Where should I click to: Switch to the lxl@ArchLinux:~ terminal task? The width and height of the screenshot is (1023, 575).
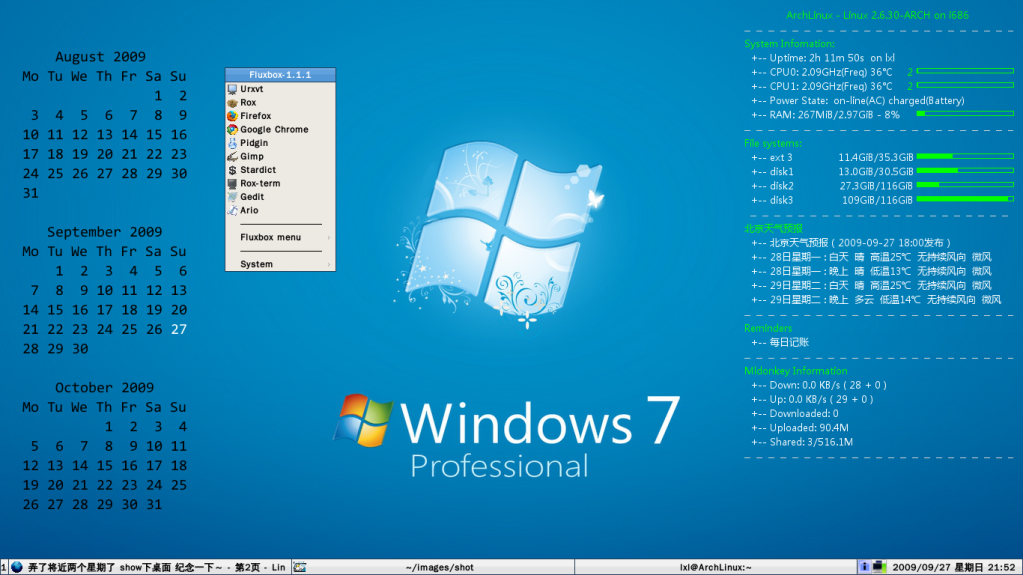pyautogui.click(x=715, y=567)
